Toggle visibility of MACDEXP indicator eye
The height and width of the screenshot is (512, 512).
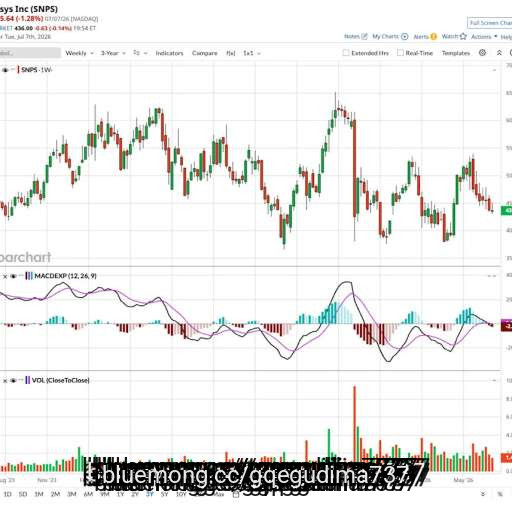[13, 276]
